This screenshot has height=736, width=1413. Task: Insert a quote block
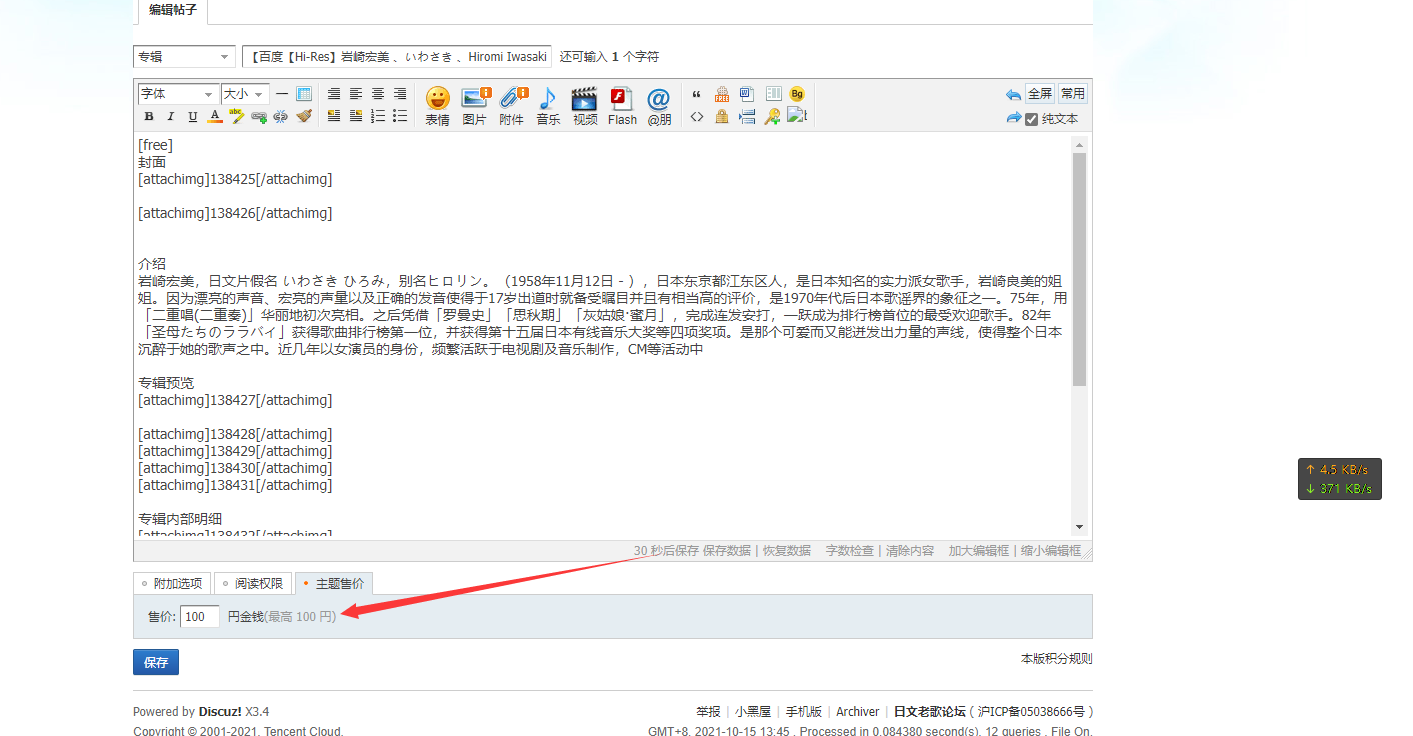tap(697, 94)
